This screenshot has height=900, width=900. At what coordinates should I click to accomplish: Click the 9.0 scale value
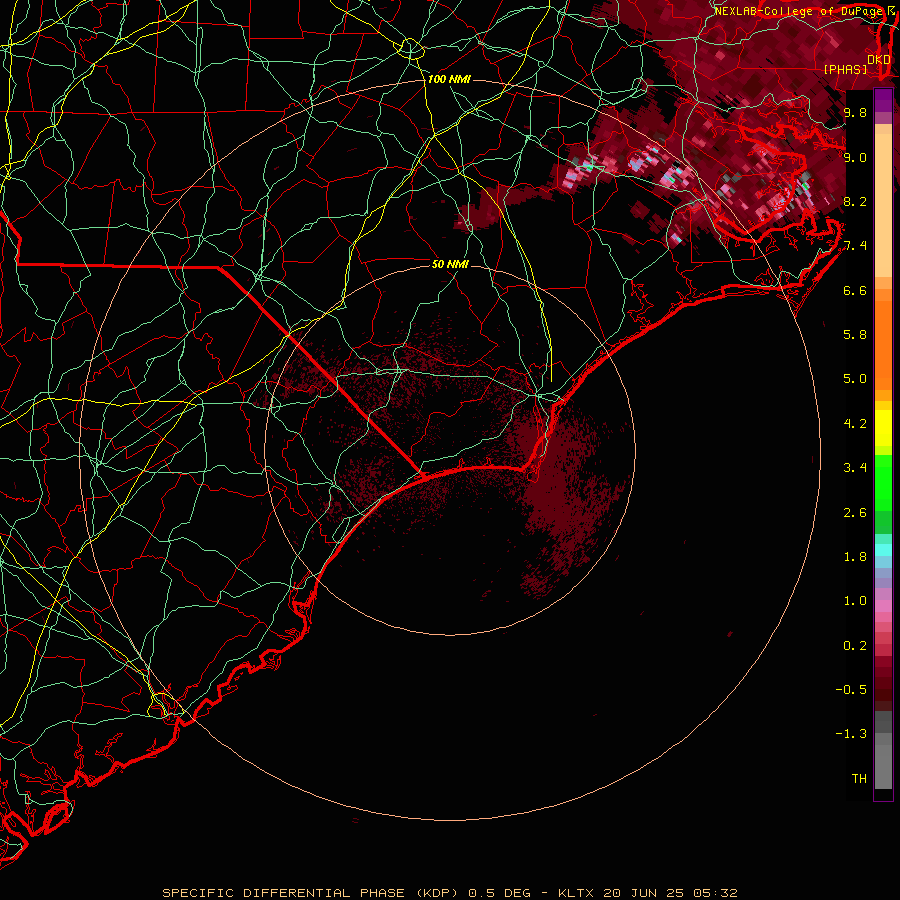click(x=855, y=157)
